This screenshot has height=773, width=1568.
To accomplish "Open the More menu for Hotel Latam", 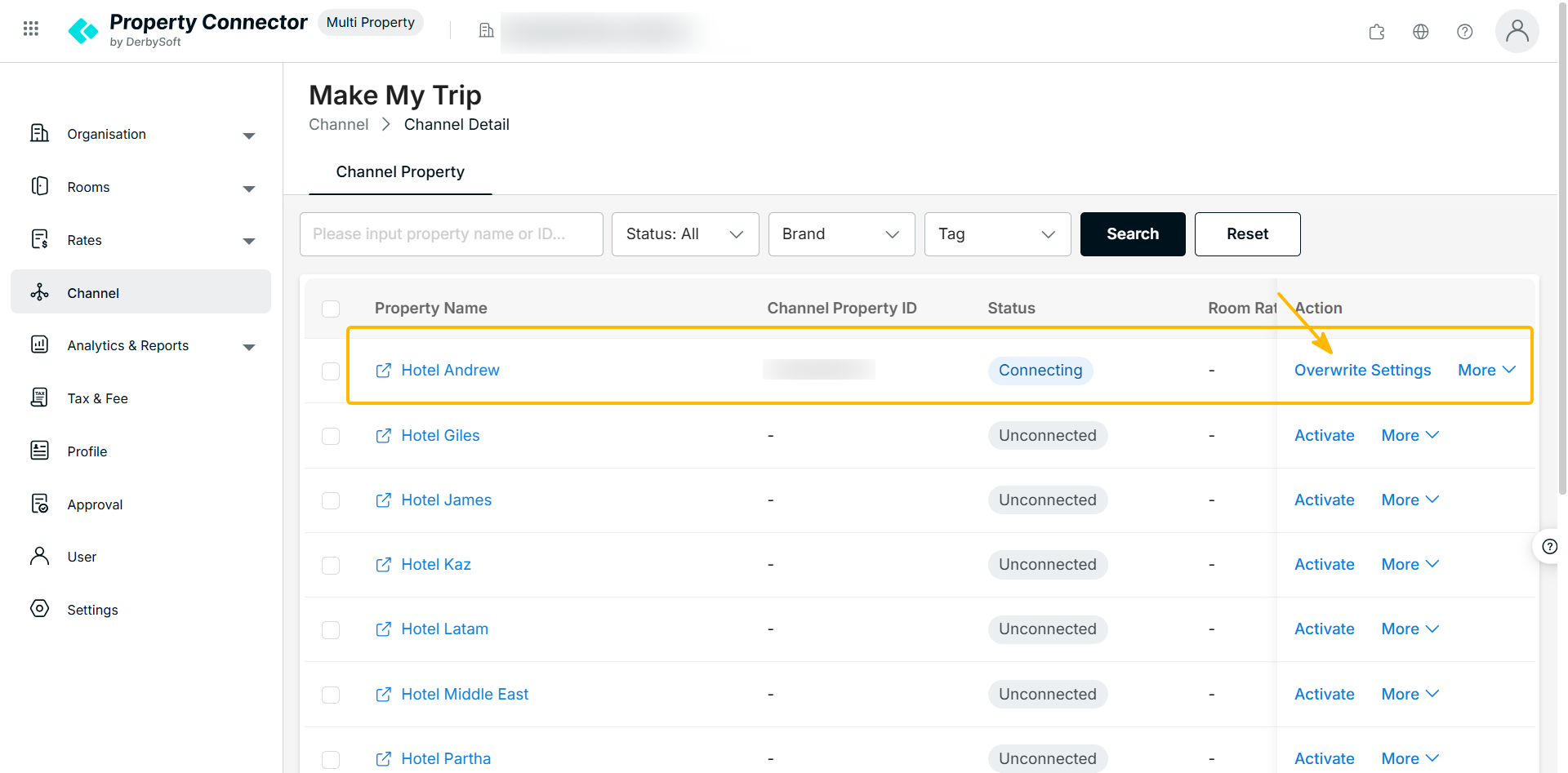I will pyautogui.click(x=1410, y=629).
